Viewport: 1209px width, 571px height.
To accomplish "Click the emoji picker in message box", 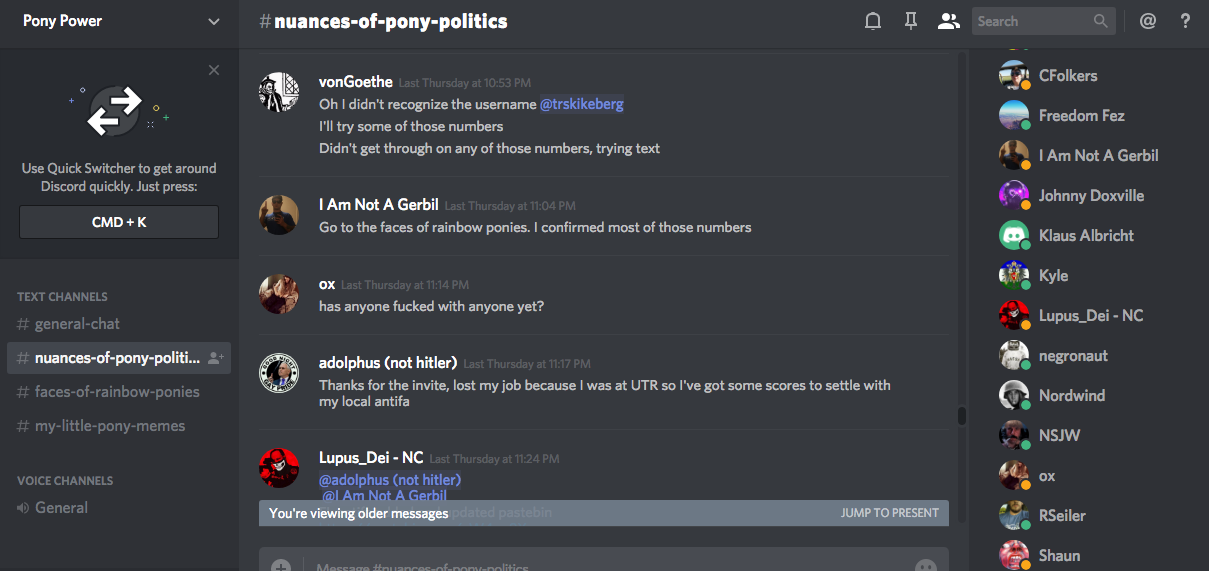I will click(925, 566).
